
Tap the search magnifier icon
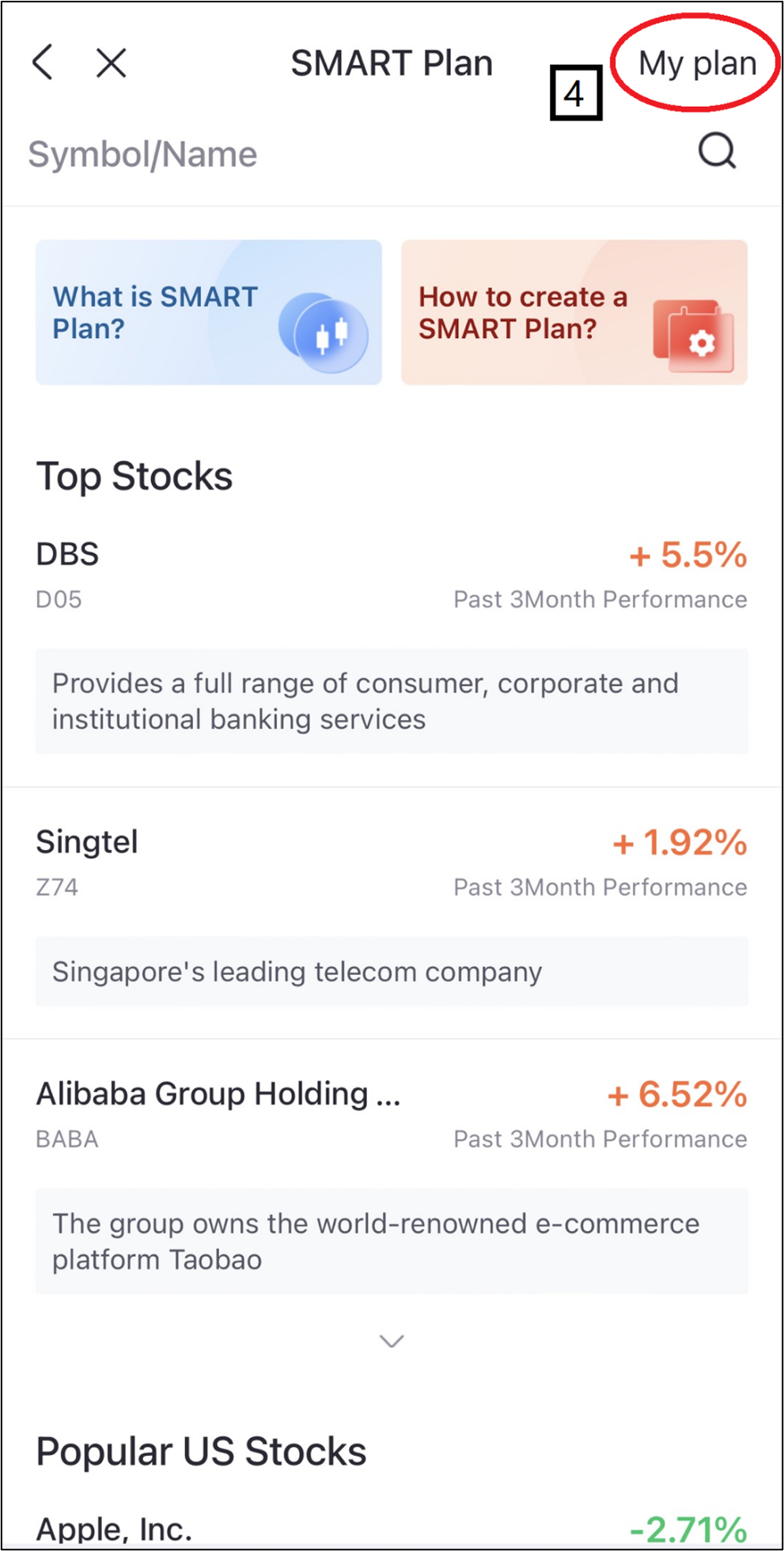coord(718,150)
